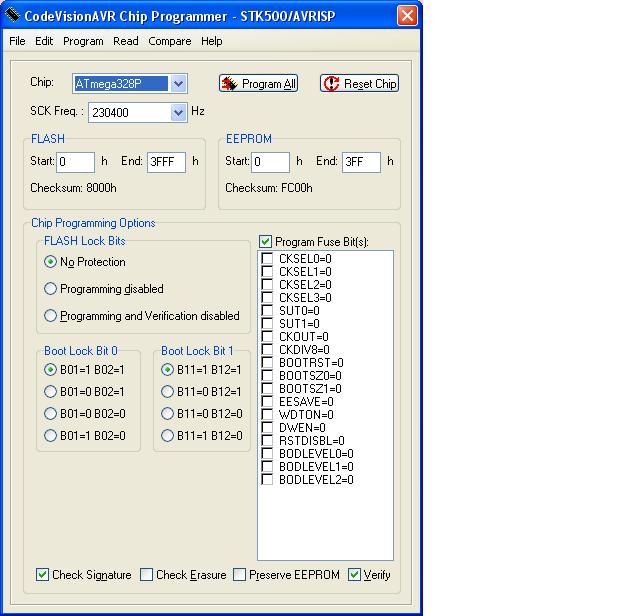Check the RSTDISBL=0 fuse bit

(267, 441)
